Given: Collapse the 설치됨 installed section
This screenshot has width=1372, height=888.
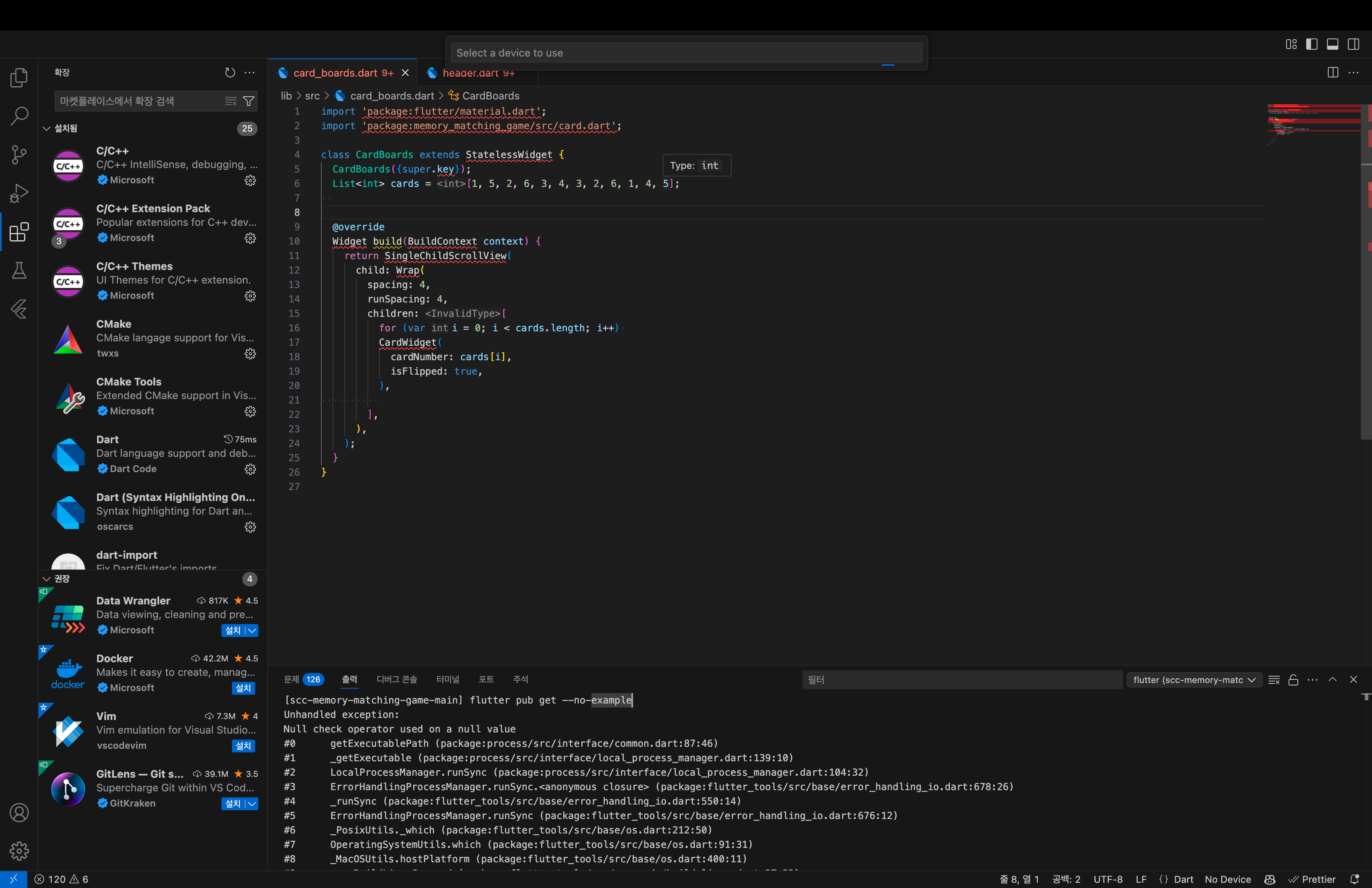Looking at the screenshot, I should coord(47,128).
